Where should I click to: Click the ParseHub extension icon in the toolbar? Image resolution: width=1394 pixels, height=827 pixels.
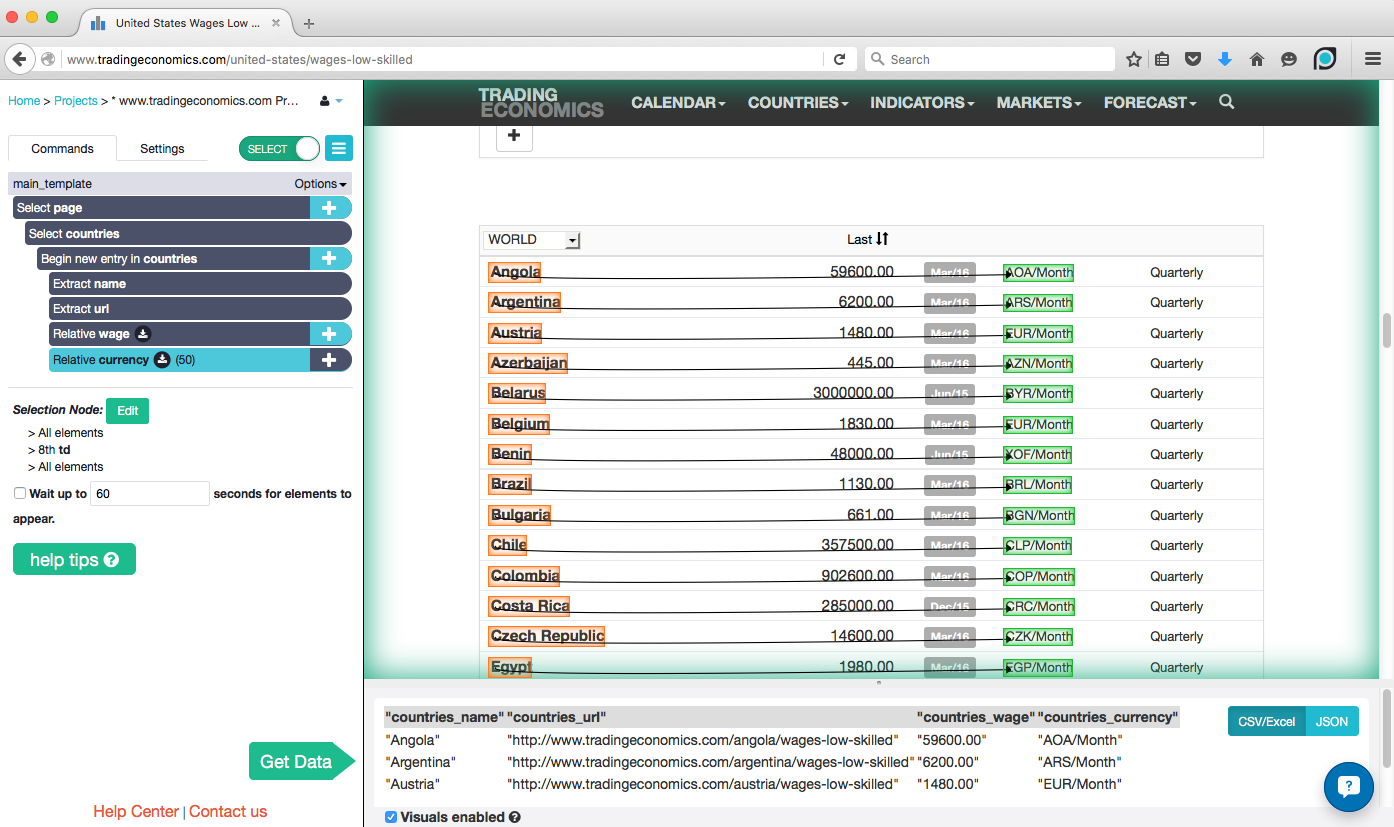(1325, 59)
